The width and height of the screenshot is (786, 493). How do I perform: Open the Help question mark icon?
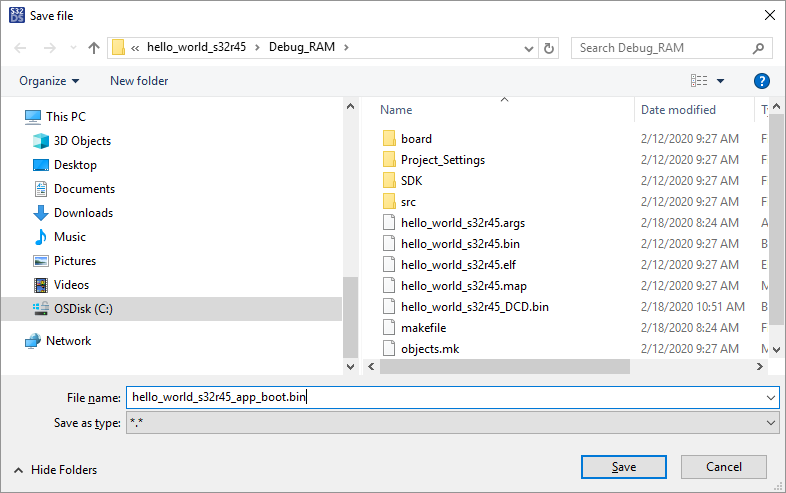point(761,81)
